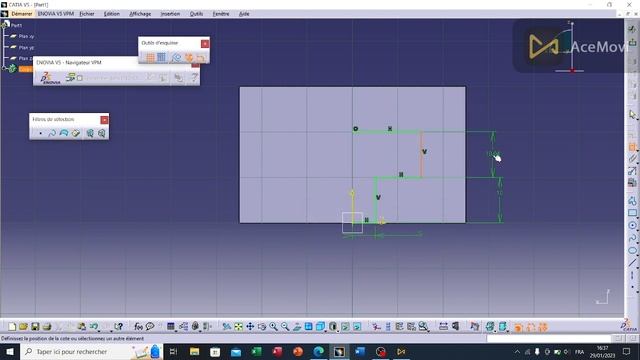Select the Pan four-arrow tool

point(250,327)
